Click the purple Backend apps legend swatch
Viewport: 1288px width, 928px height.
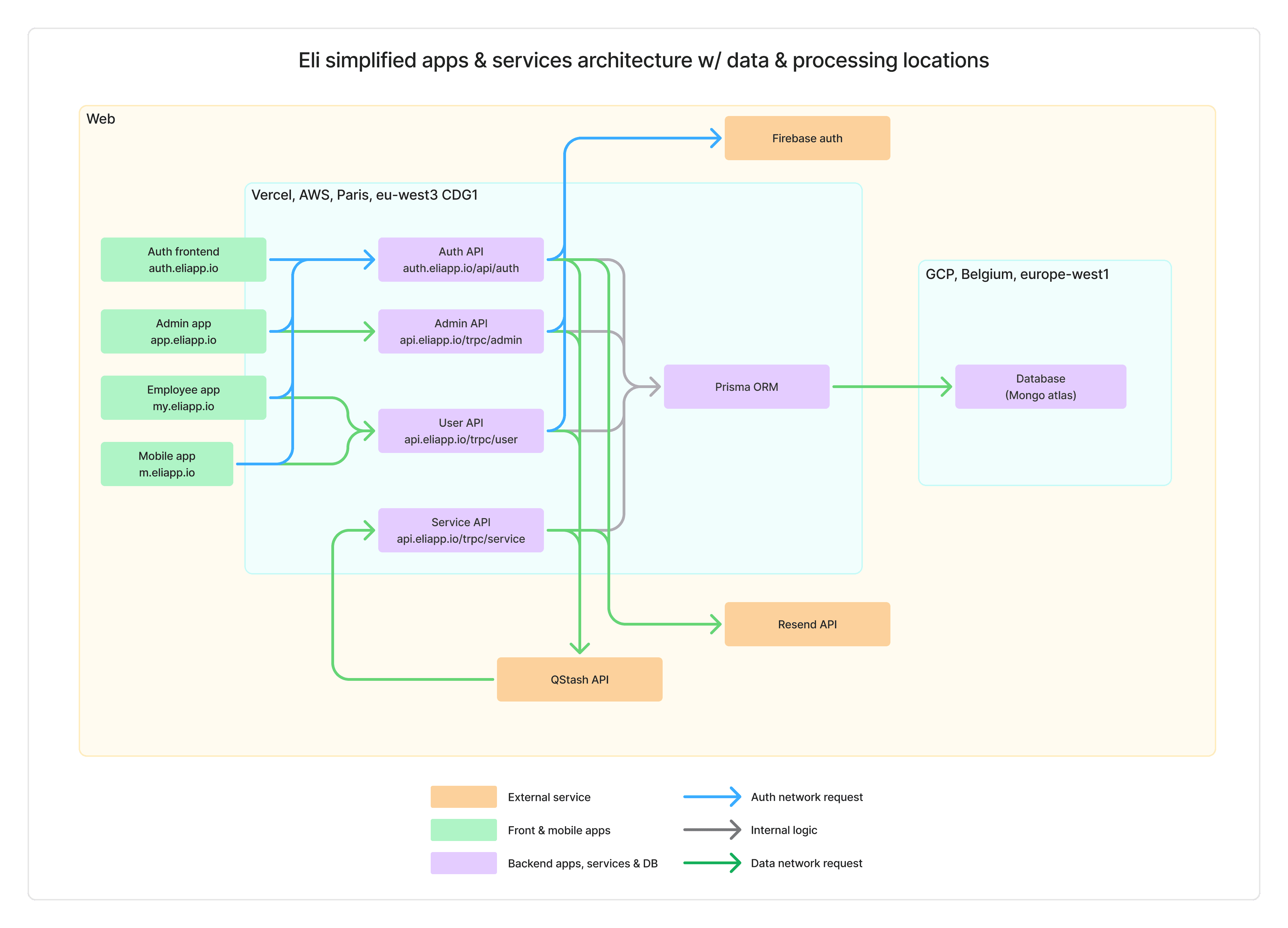pos(464,863)
